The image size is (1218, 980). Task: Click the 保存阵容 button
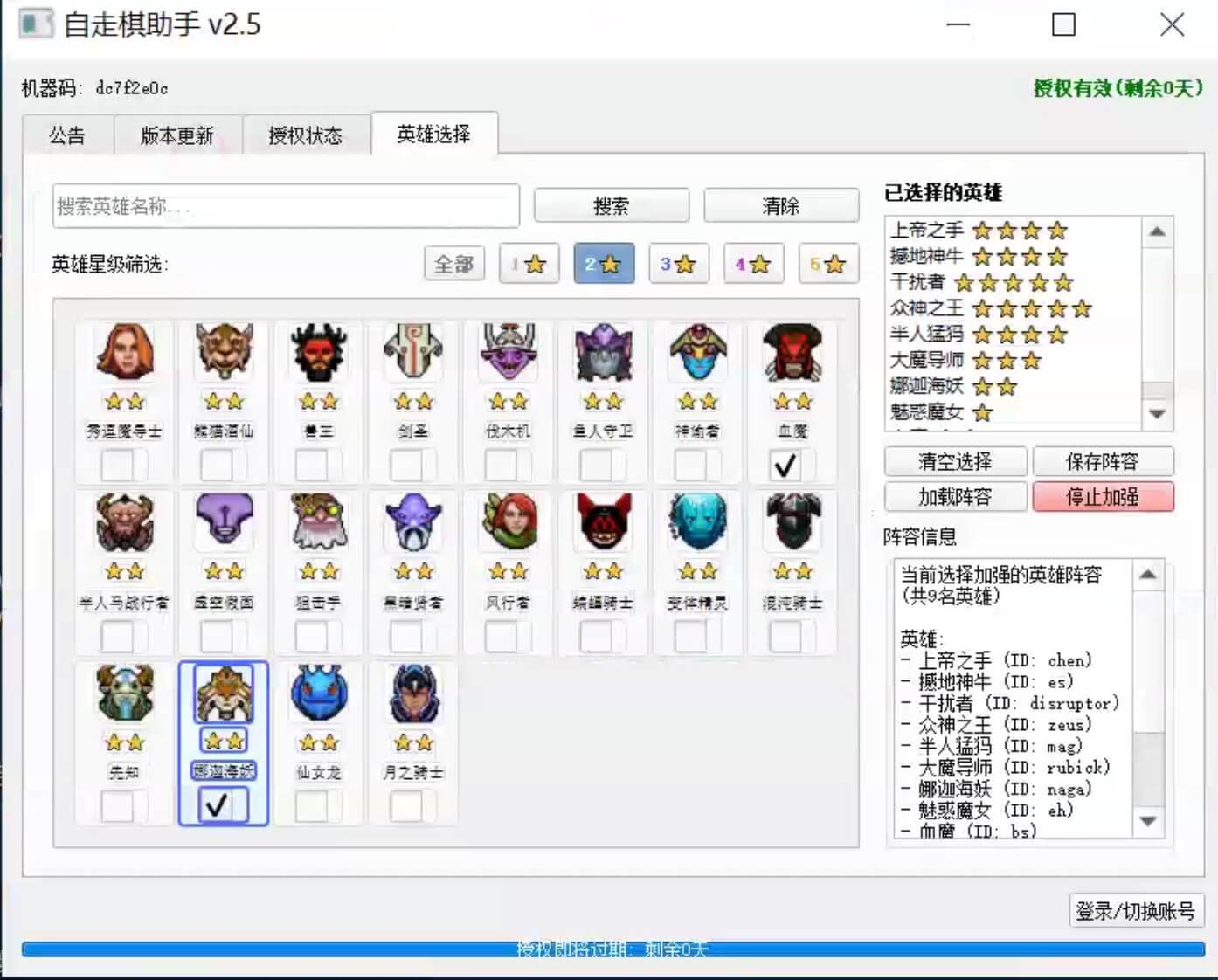(1103, 461)
